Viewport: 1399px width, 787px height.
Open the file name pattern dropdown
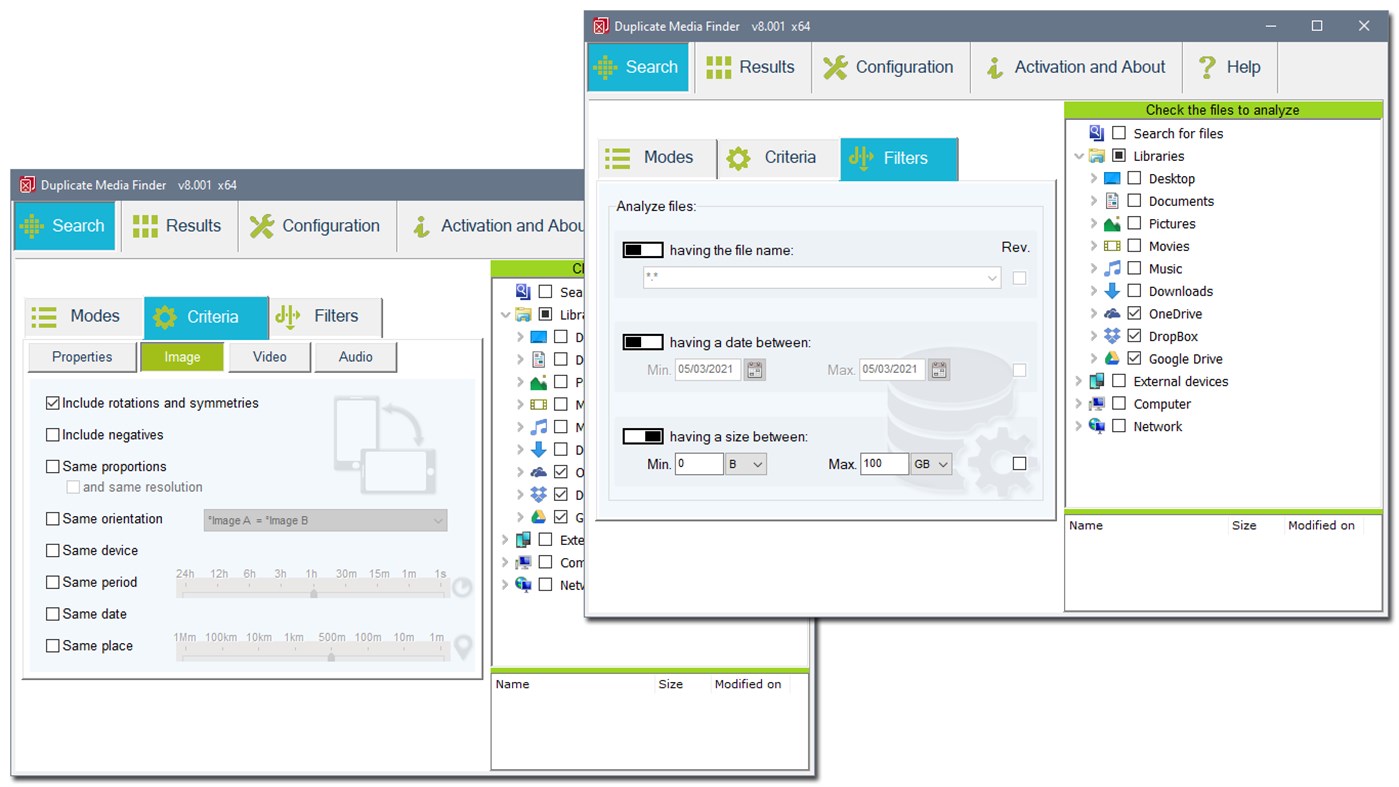coord(990,278)
